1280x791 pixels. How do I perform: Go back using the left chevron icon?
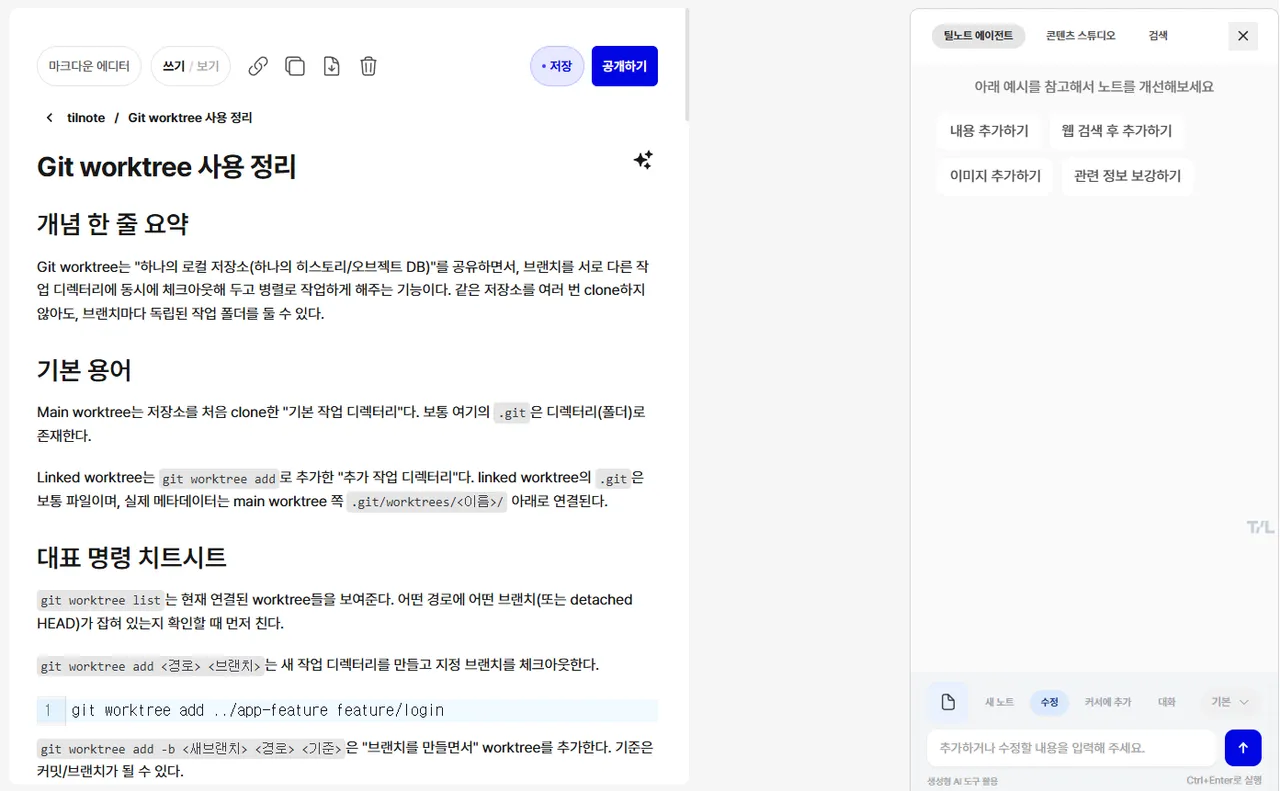(49, 118)
